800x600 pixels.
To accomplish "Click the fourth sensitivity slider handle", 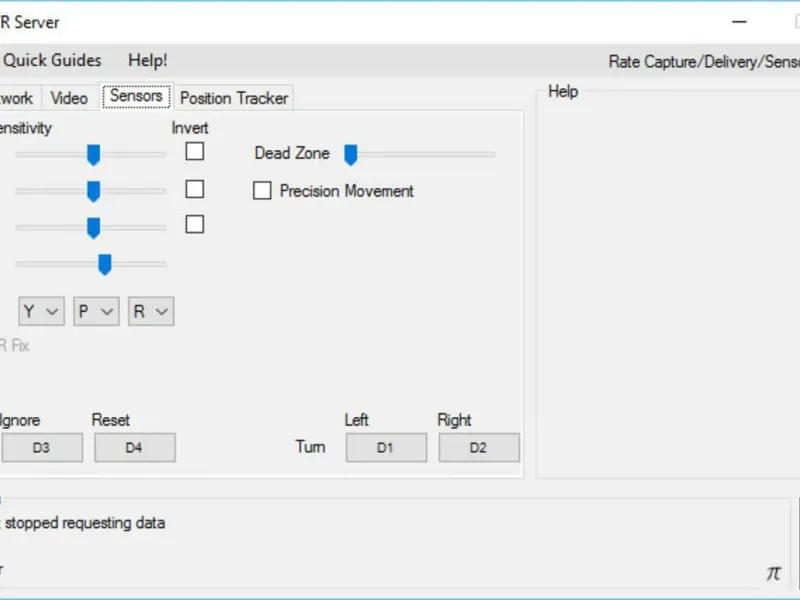I will [104, 264].
